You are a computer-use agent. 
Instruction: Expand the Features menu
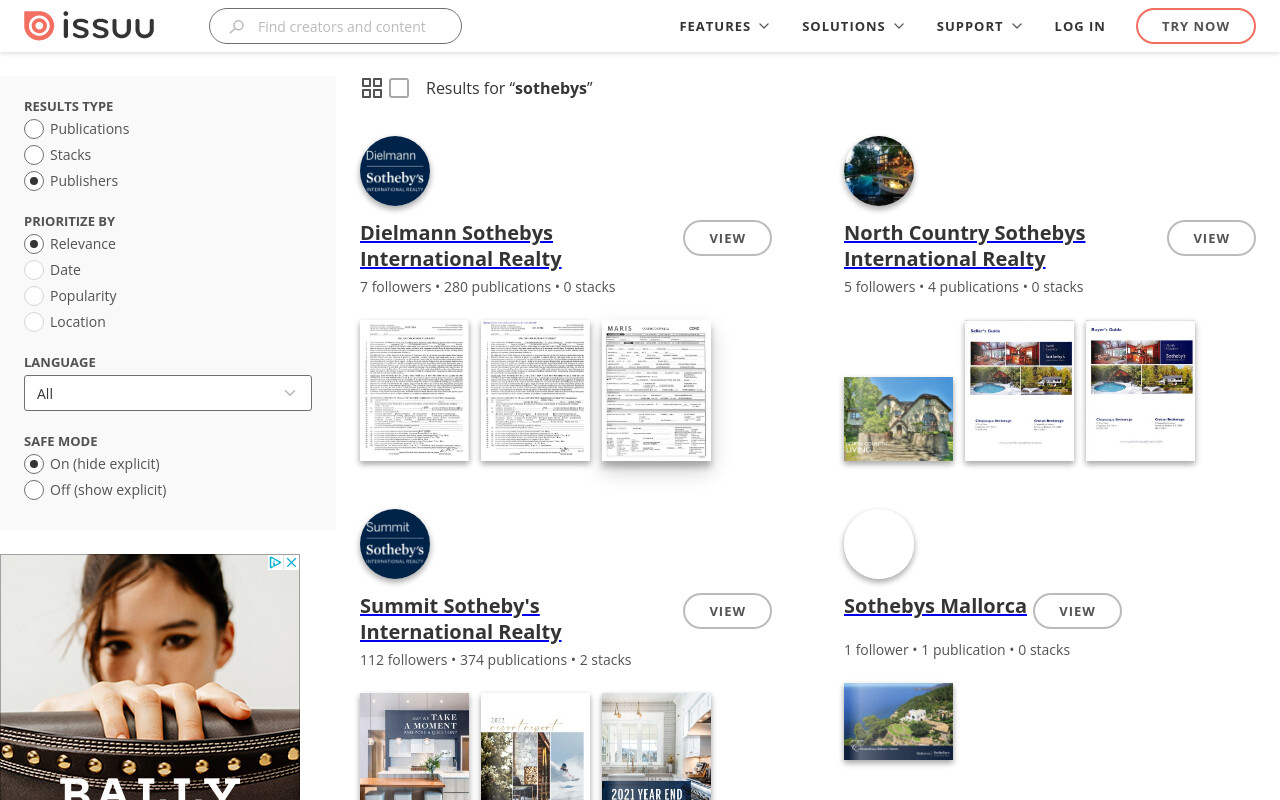pyautogui.click(x=724, y=26)
